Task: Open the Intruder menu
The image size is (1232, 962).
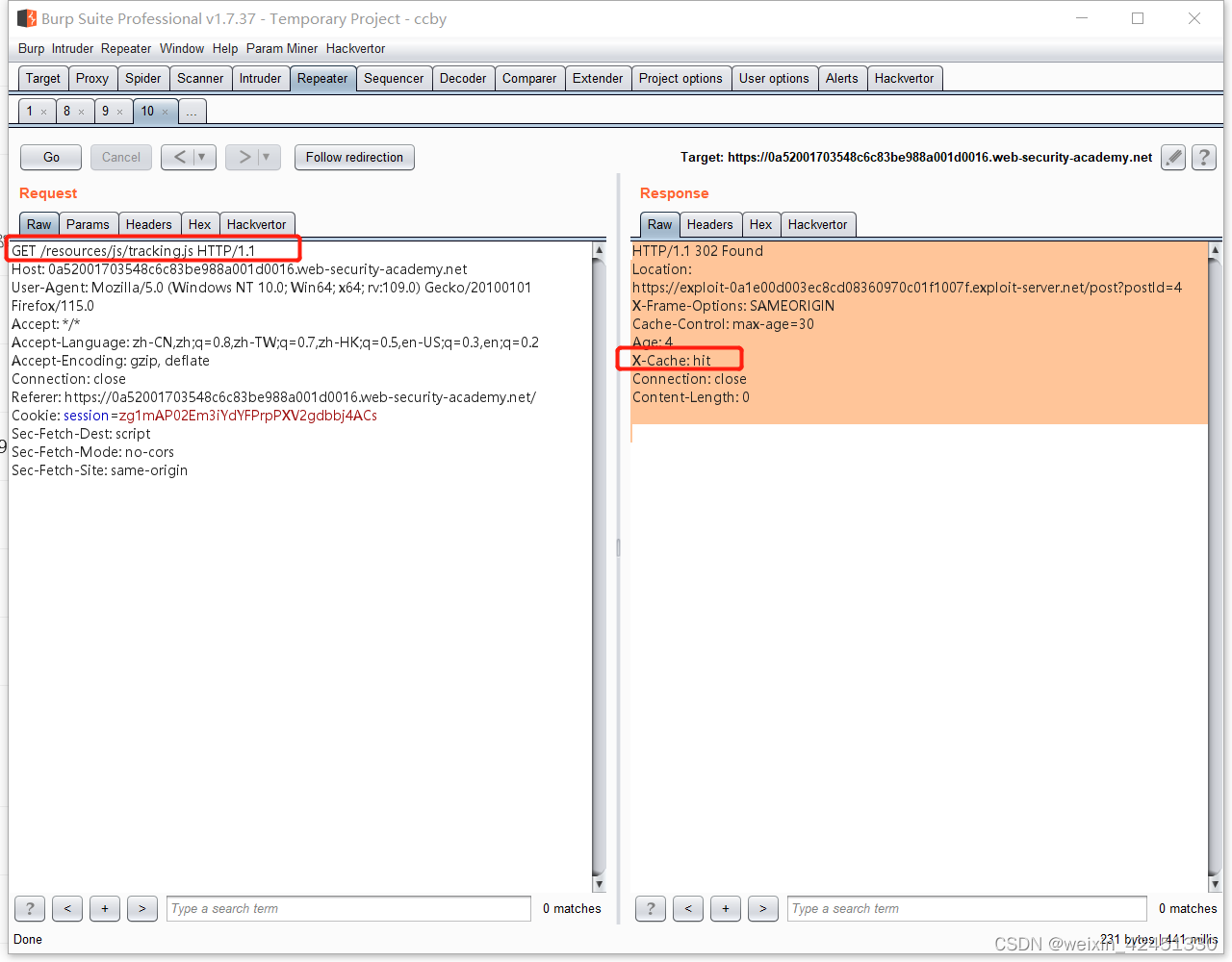Action: pos(72,48)
